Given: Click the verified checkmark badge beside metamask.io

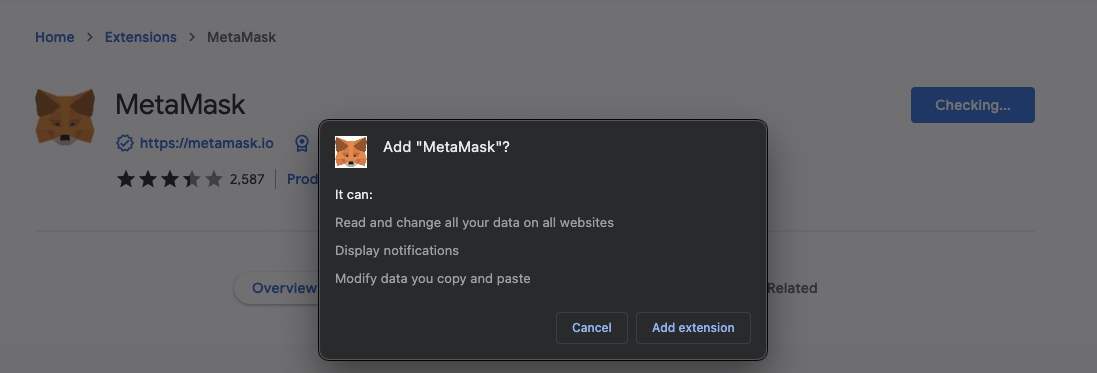Looking at the screenshot, I should pyautogui.click(x=125, y=143).
